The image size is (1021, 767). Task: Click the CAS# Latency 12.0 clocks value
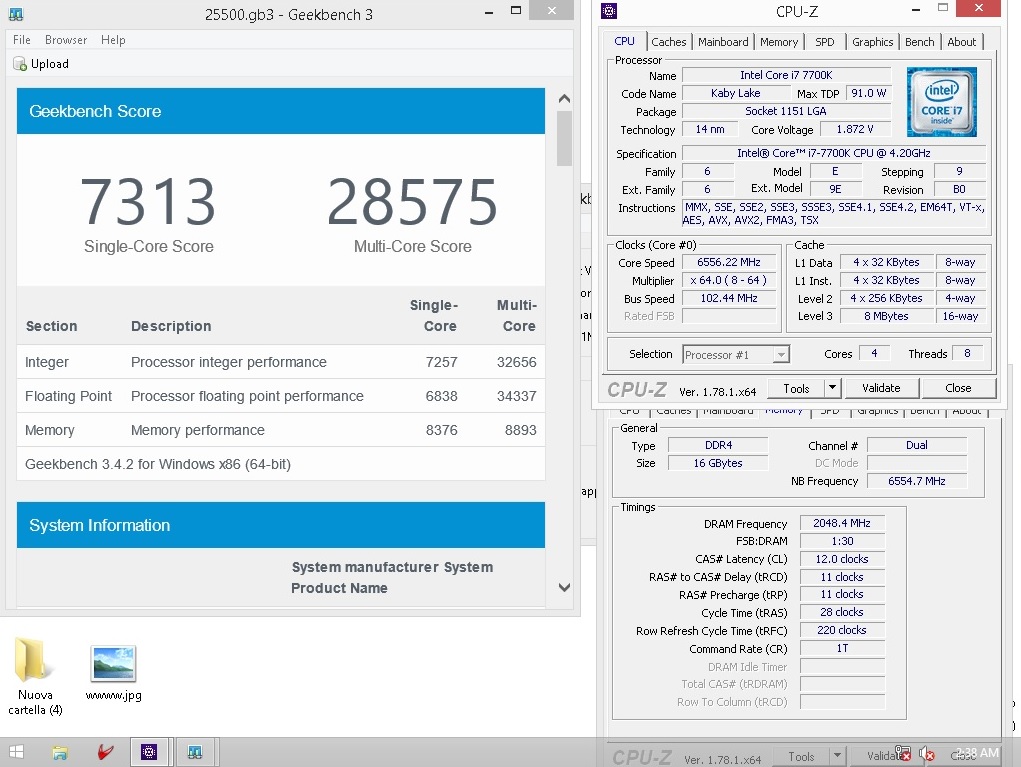[x=842, y=559]
